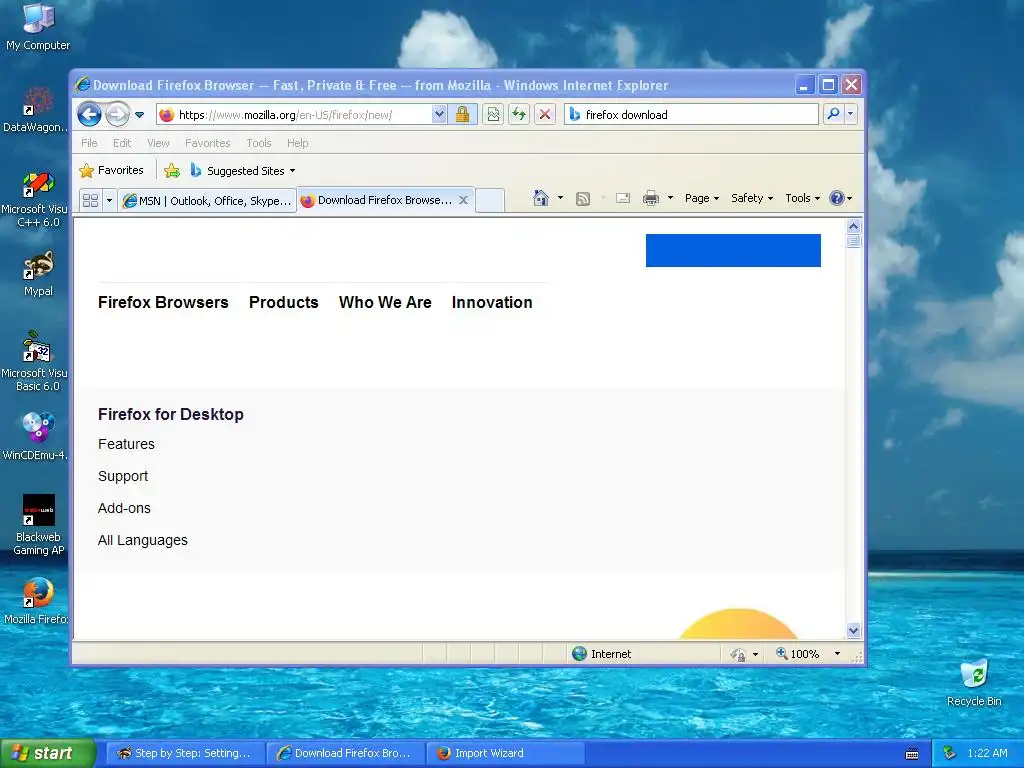Open the Page command menu
The image size is (1024, 768).
tap(701, 198)
